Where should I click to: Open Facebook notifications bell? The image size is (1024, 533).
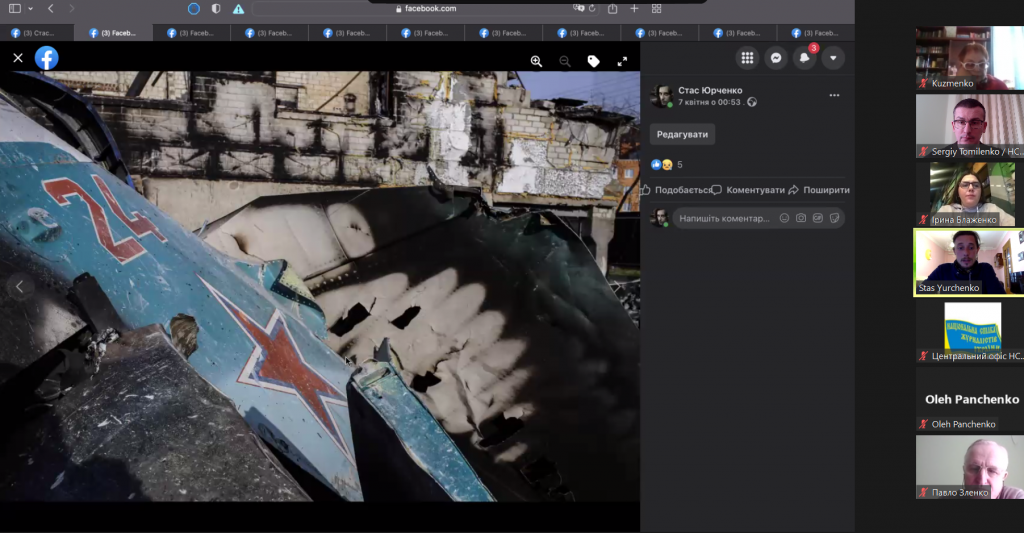click(x=805, y=58)
